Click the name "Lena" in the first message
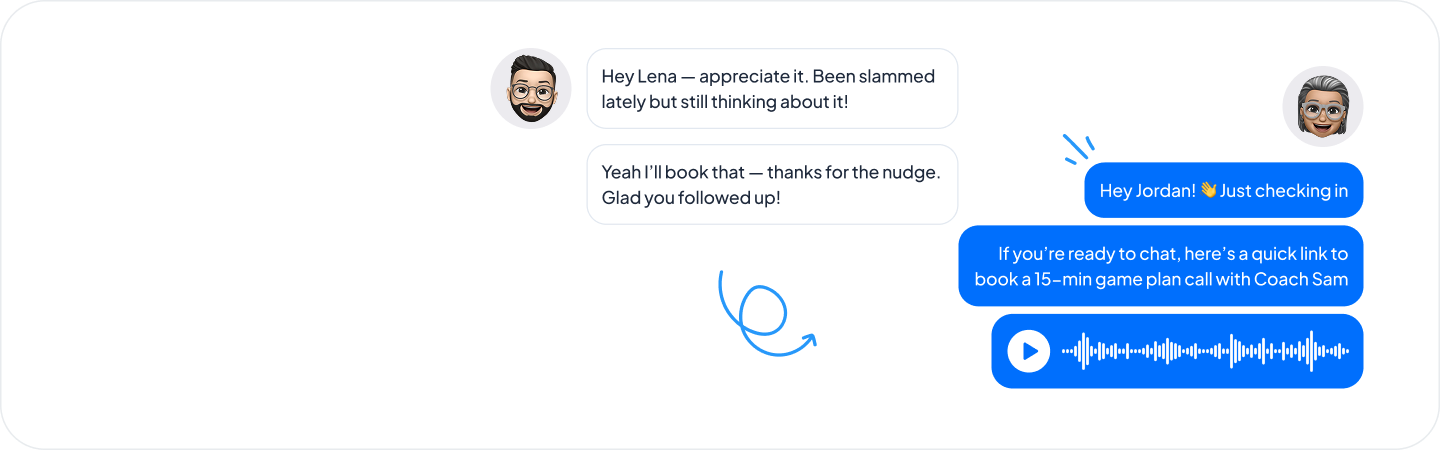 (657, 75)
